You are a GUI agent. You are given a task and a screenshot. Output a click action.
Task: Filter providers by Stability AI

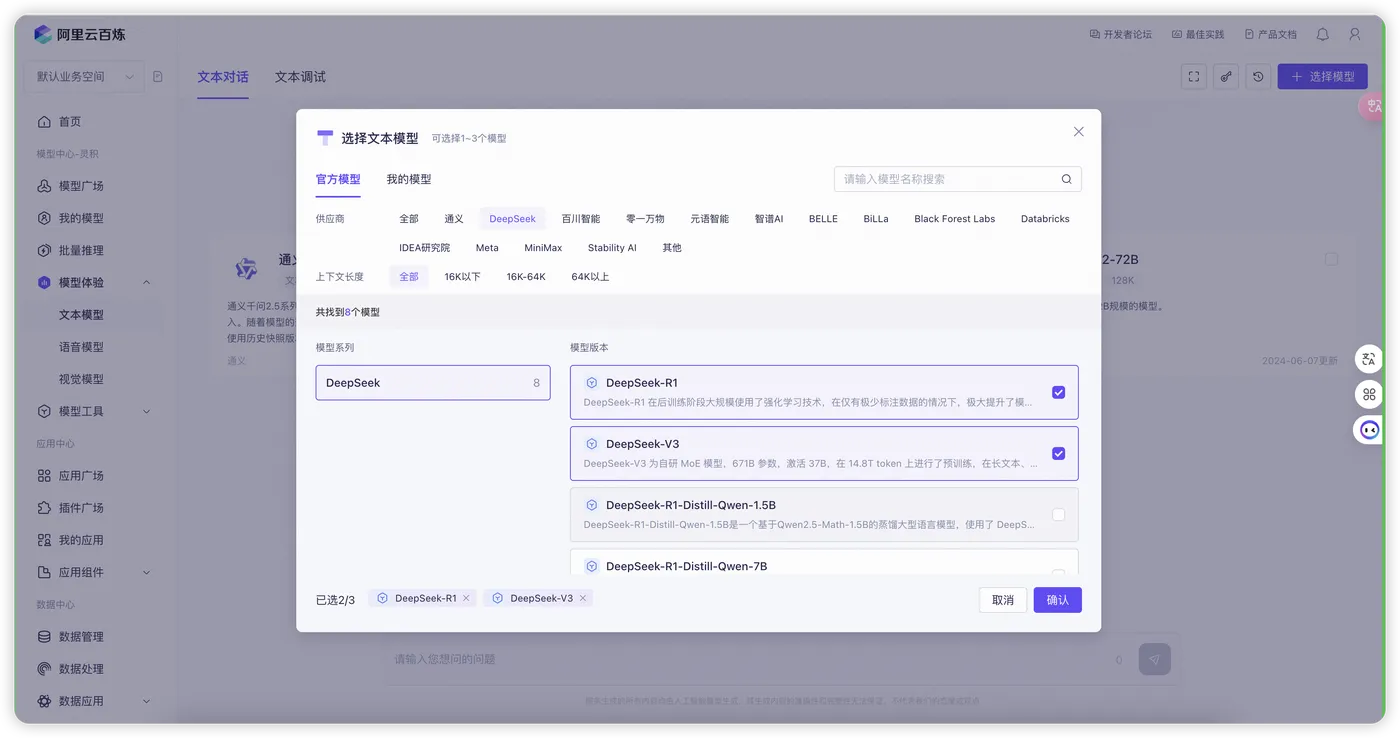pyautogui.click(x=612, y=248)
